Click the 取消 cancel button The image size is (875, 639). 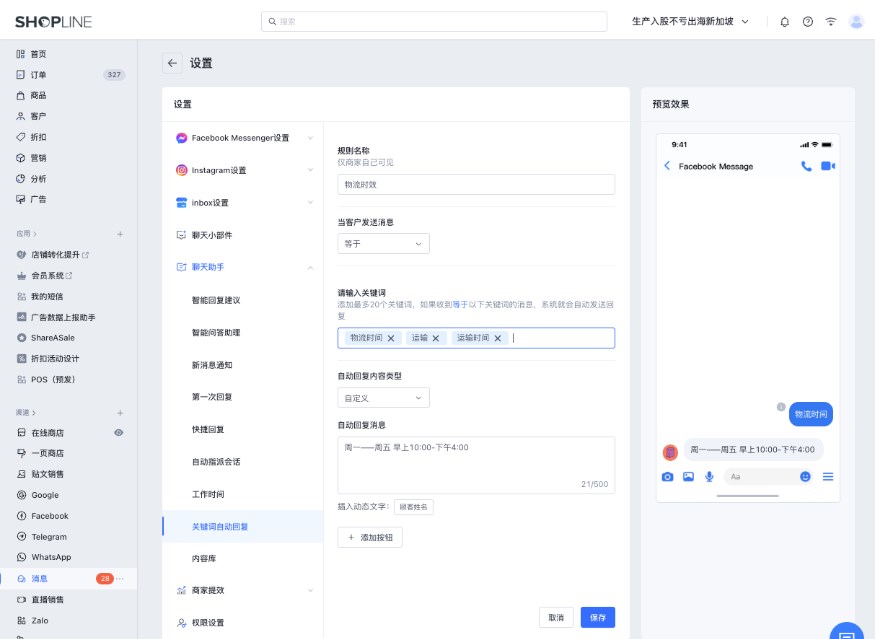556,617
